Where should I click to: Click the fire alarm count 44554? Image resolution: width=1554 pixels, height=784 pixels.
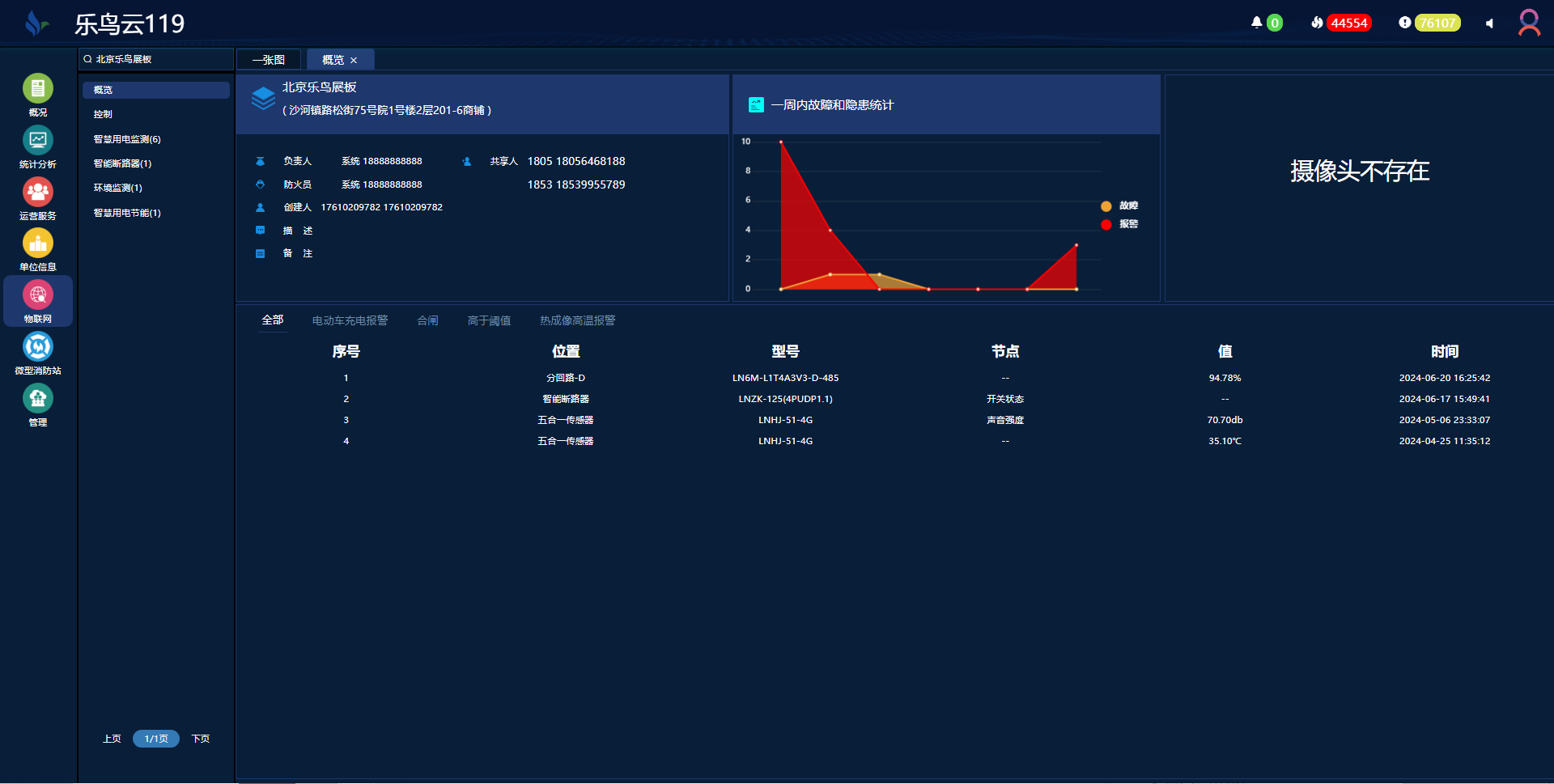tap(1348, 23)
